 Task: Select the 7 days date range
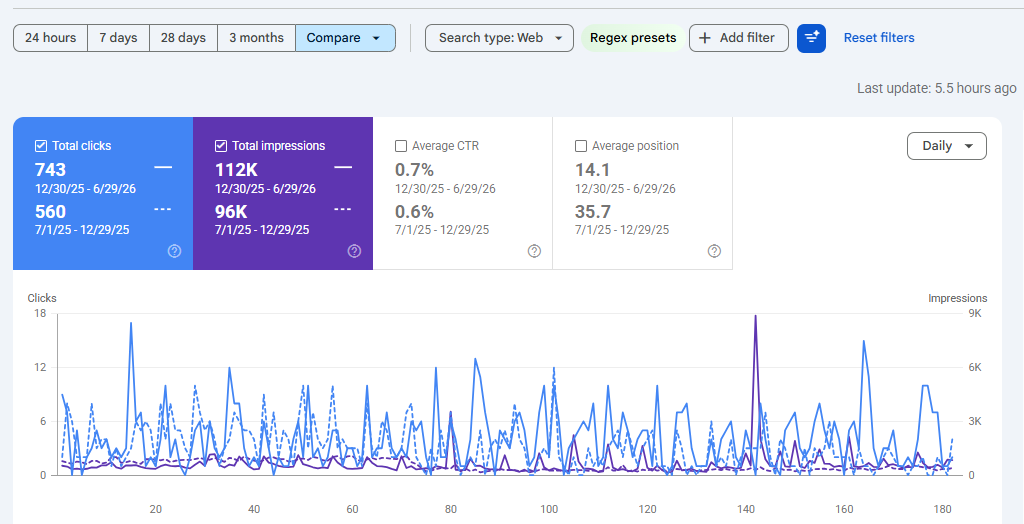118,38
